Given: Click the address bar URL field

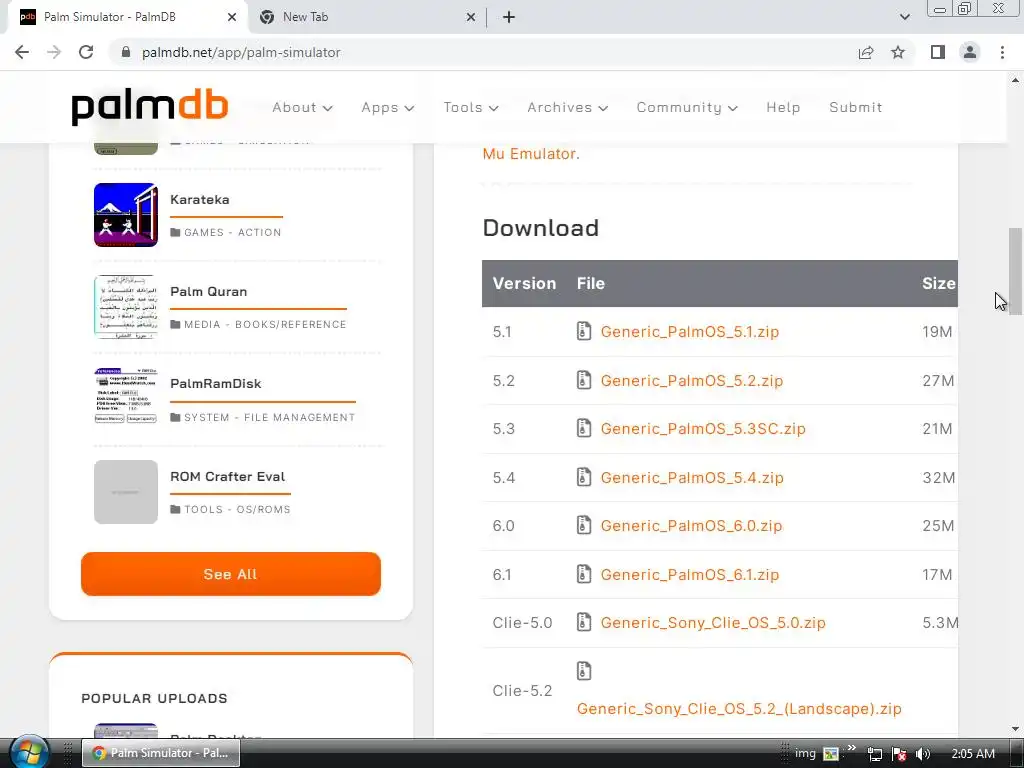Looking at the screenshot, I should 483,52.
